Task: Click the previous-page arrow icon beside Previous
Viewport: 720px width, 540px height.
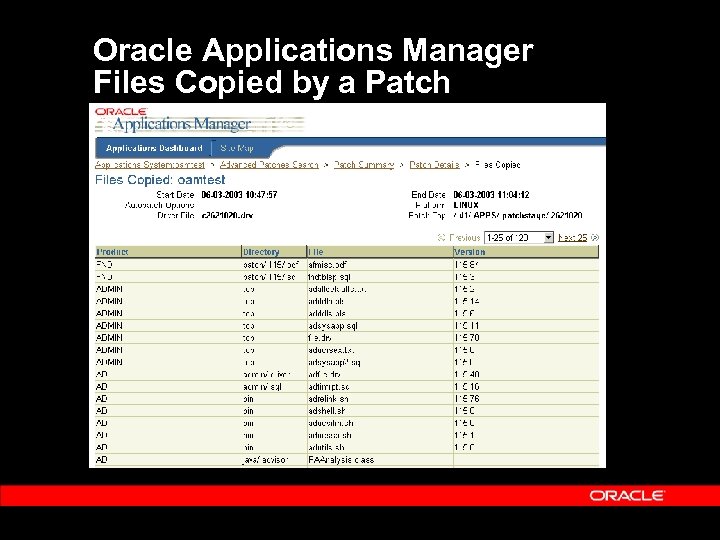Action: point(441,237)
